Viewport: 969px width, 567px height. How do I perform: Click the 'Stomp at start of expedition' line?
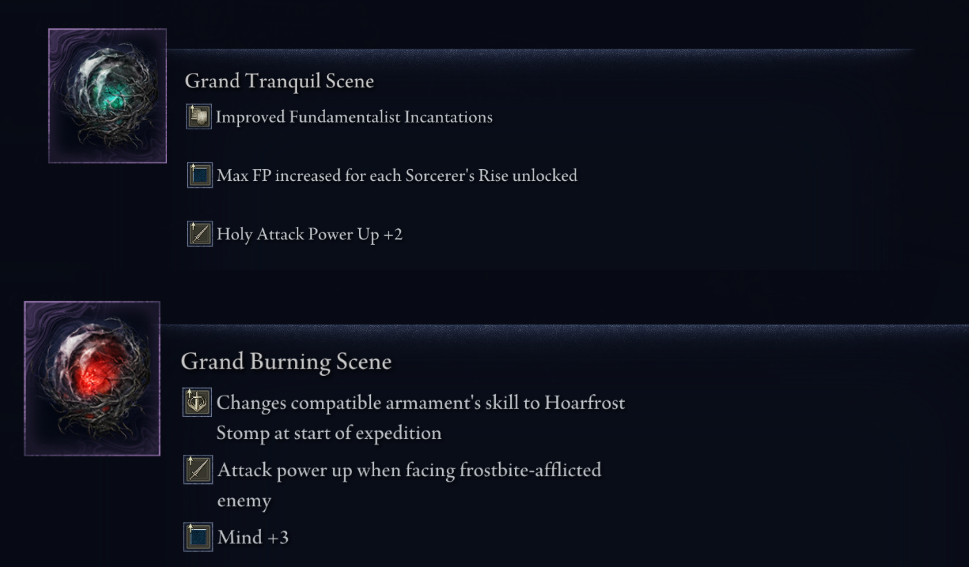click(x=329, y=433)
